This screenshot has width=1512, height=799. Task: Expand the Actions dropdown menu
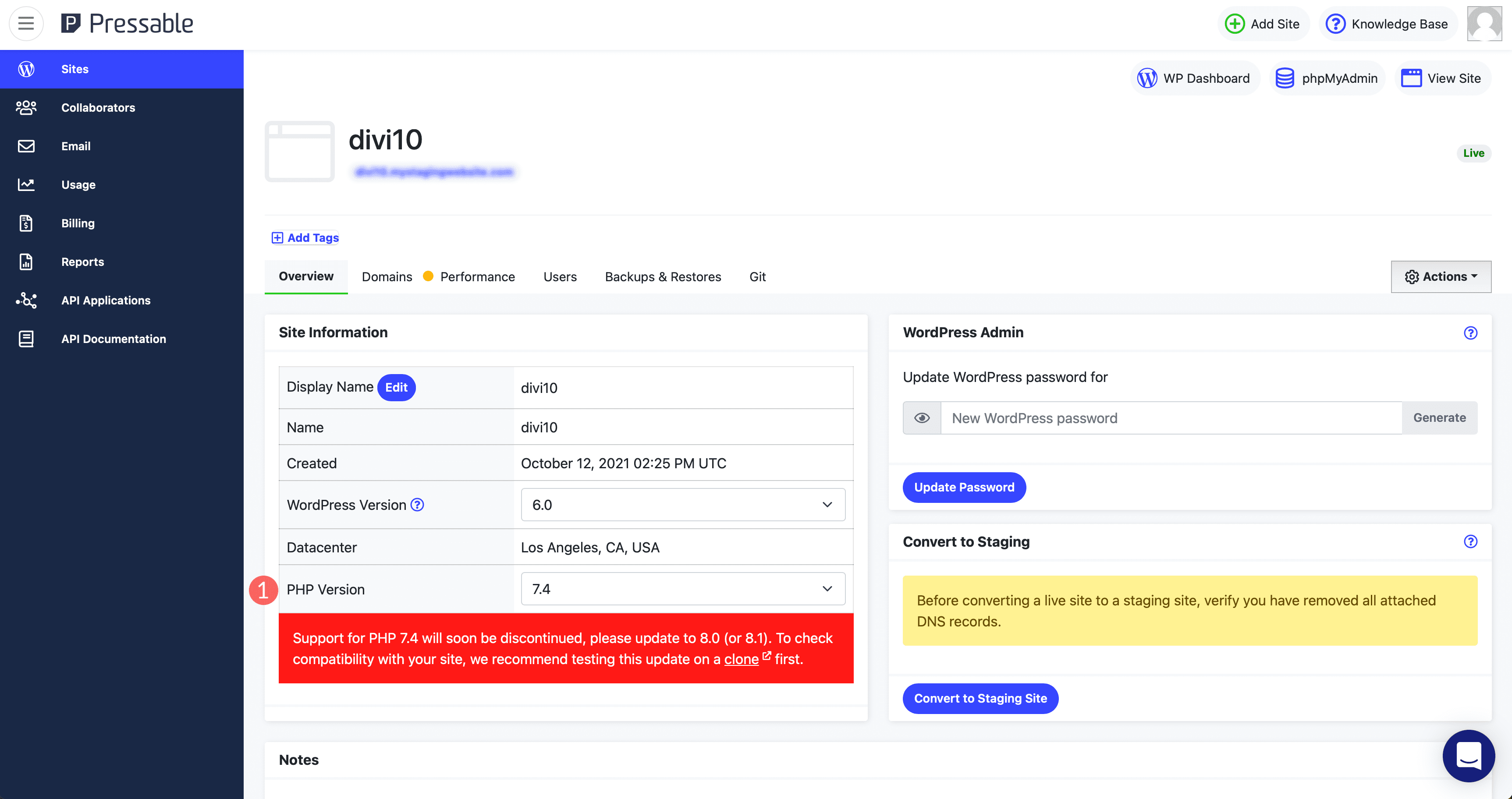point(1440,276)
